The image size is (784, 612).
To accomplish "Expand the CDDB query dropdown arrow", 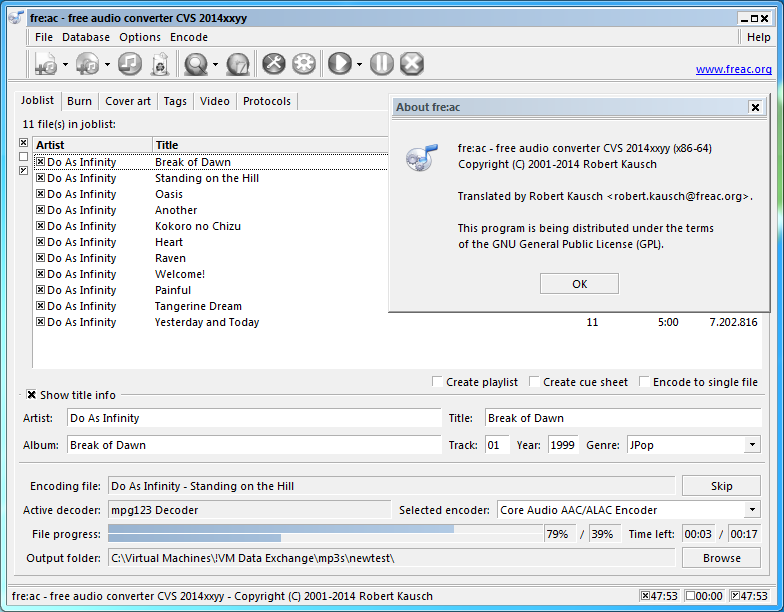I will click(x=215, y=64).
